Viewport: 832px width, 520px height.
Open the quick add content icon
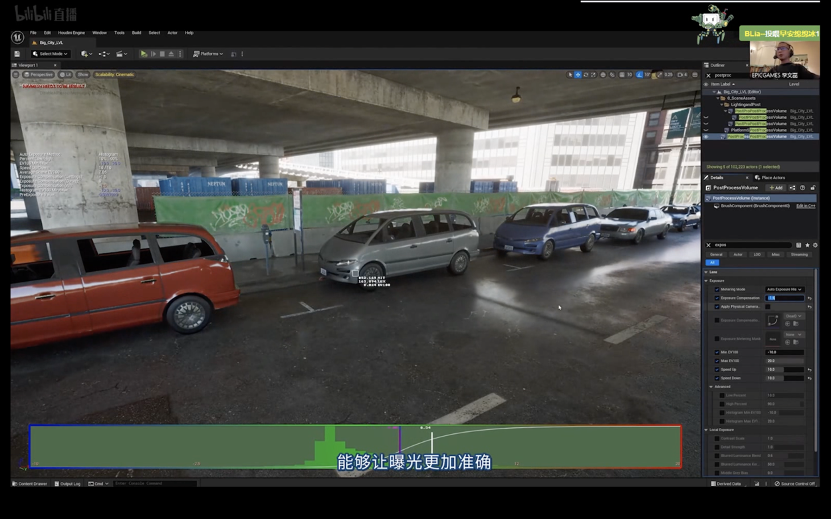coord(86,54)
